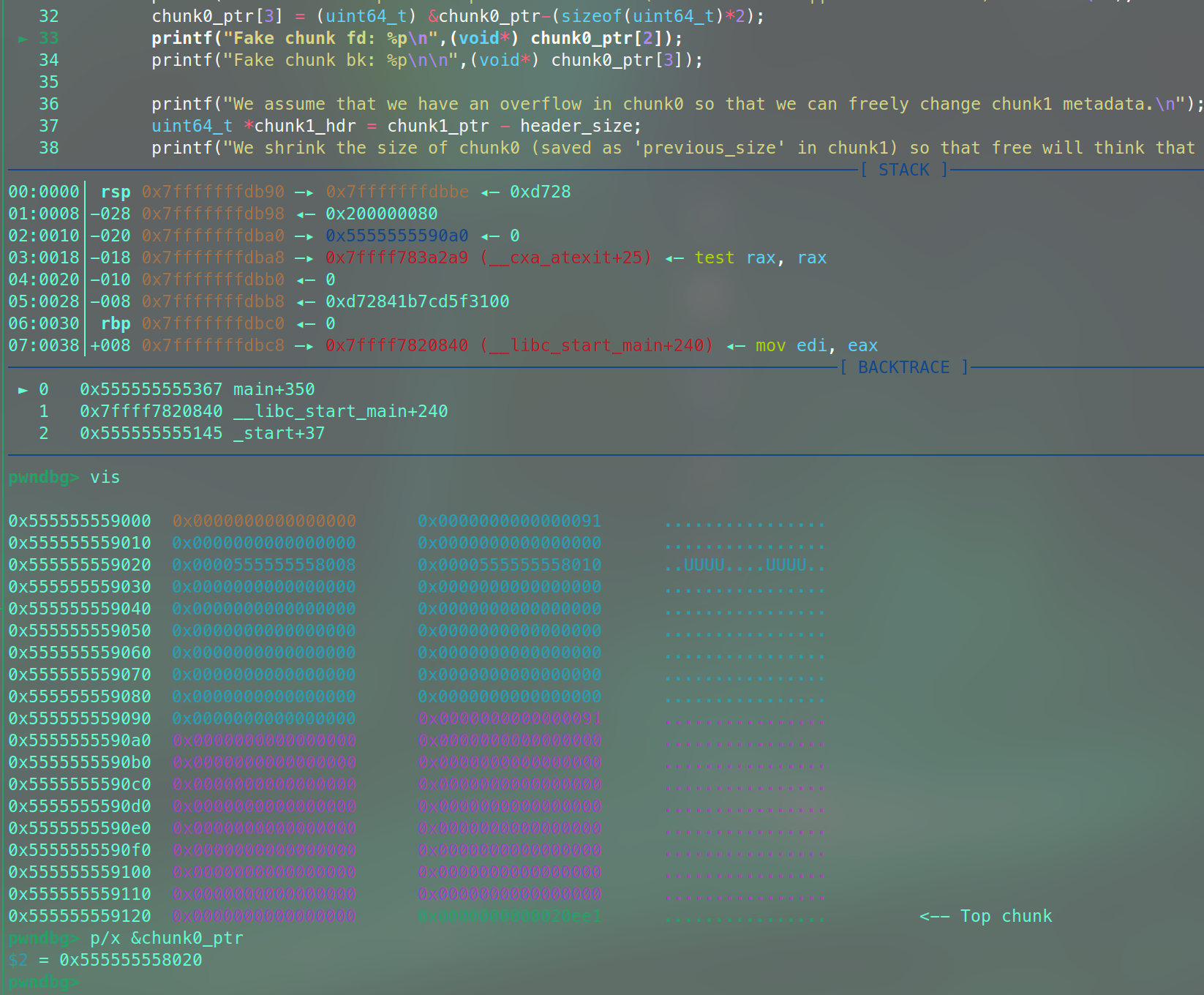This screenshot has height=995, width=1204.
Task: Click heap address 0x555555559090
Action: [x=80, y=718]
